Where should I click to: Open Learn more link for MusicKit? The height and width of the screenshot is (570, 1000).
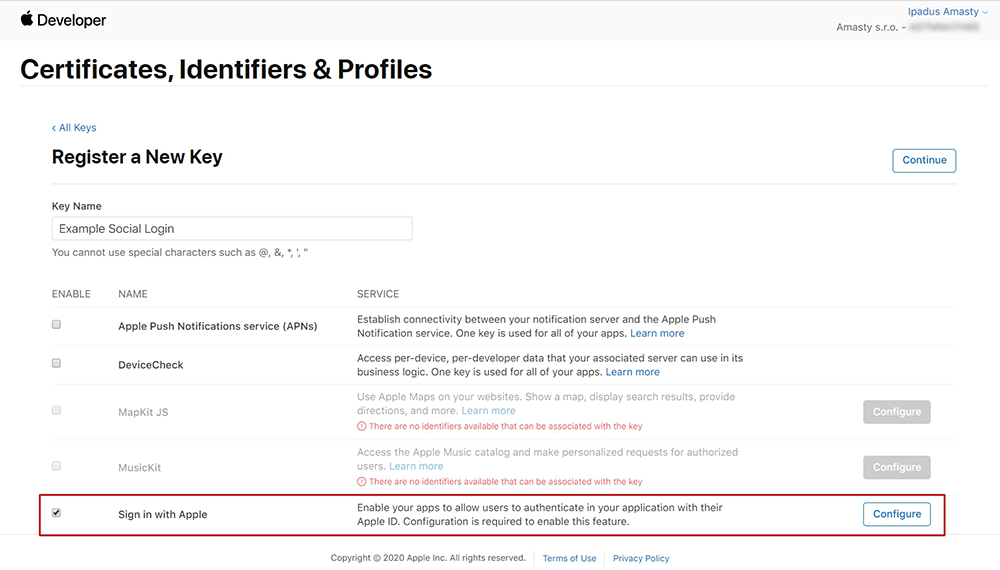tap(416, 467)
